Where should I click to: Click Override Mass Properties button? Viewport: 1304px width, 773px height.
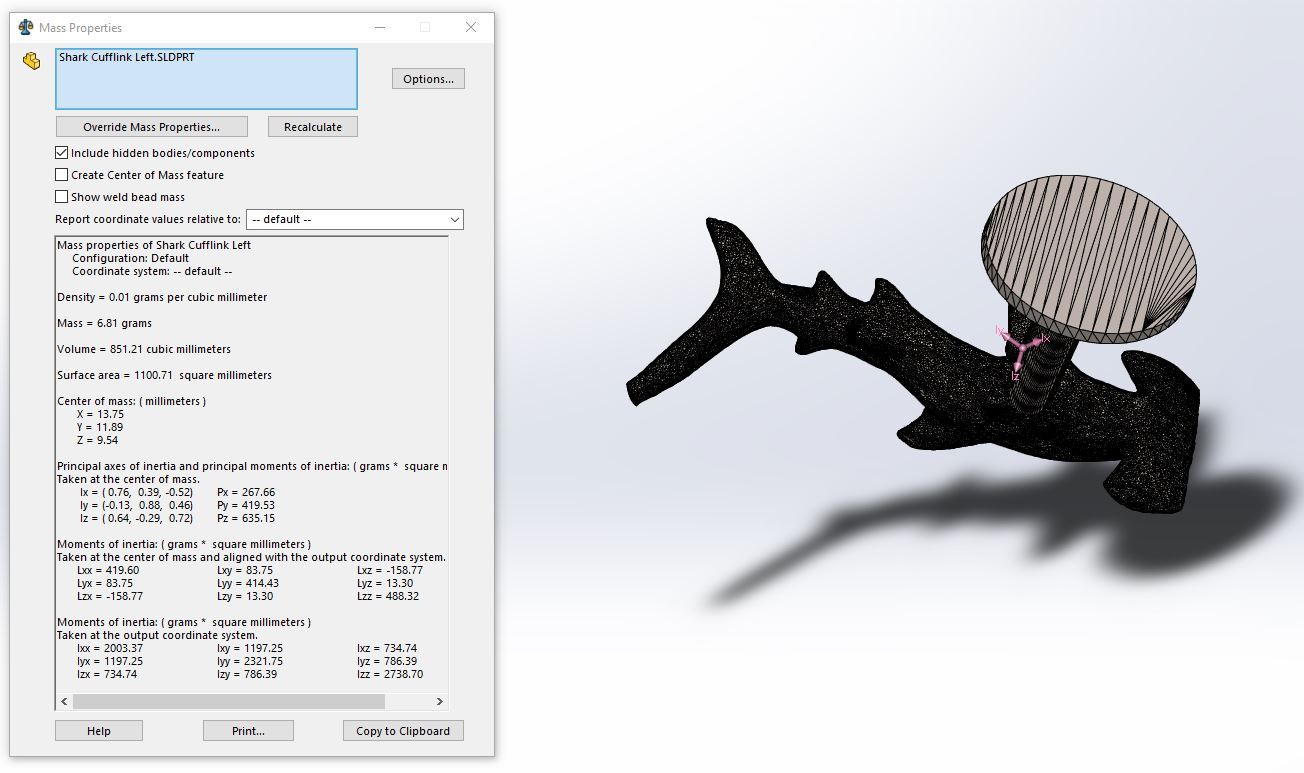tap(151, 127)
